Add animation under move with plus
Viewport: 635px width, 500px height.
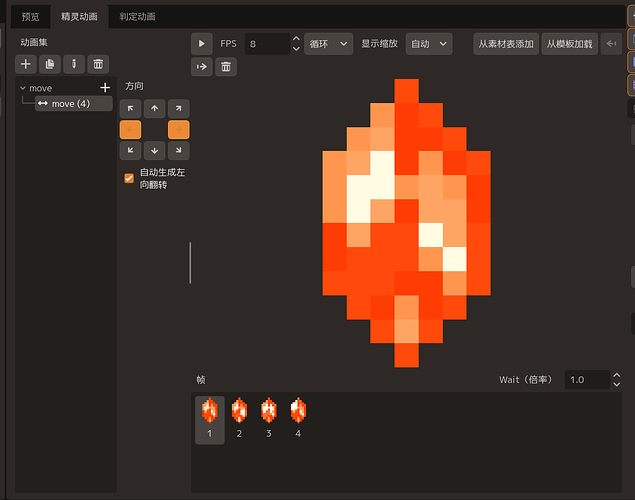tap(105, 87)
